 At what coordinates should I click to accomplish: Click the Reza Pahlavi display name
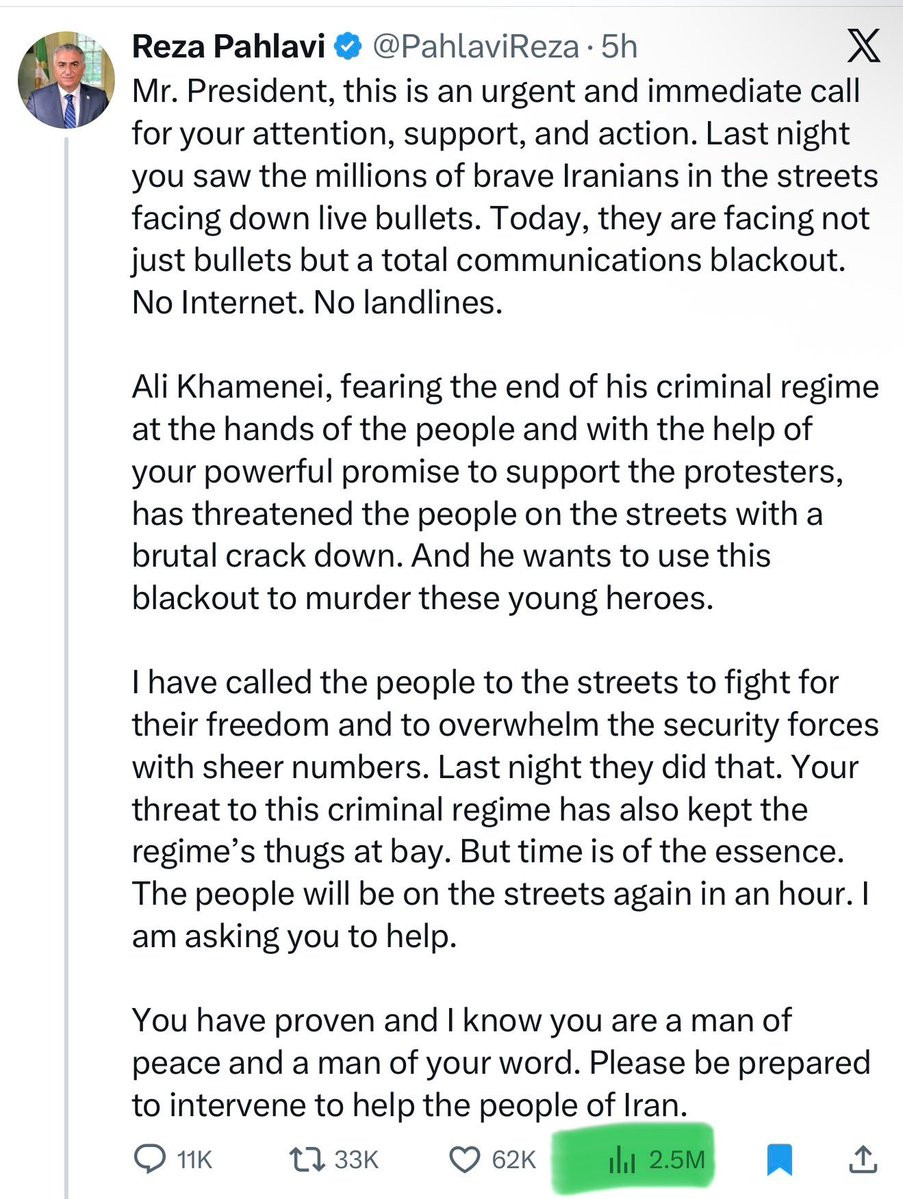[x=229, y=47]
